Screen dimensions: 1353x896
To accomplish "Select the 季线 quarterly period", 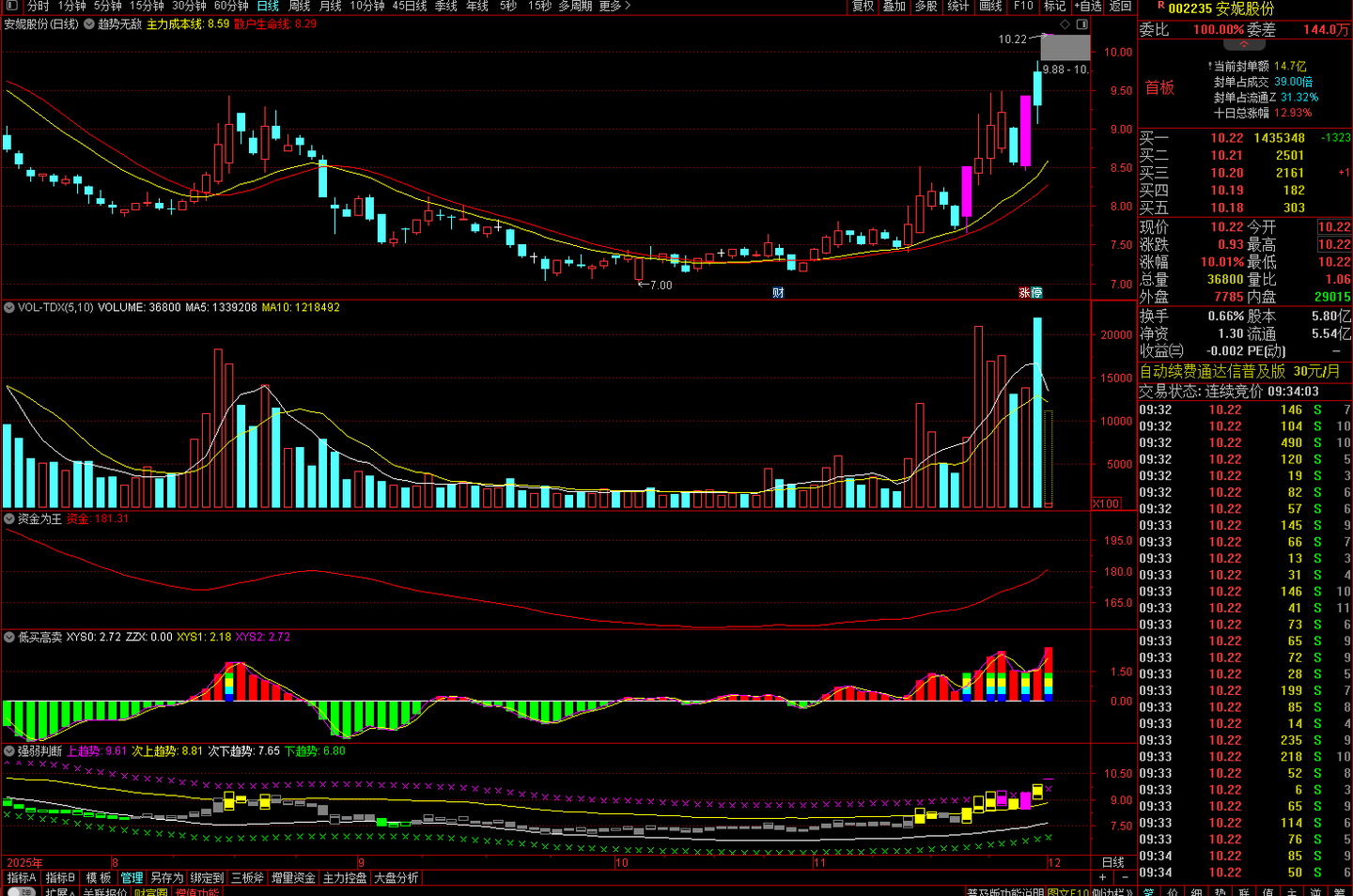I will coord(445,6).
